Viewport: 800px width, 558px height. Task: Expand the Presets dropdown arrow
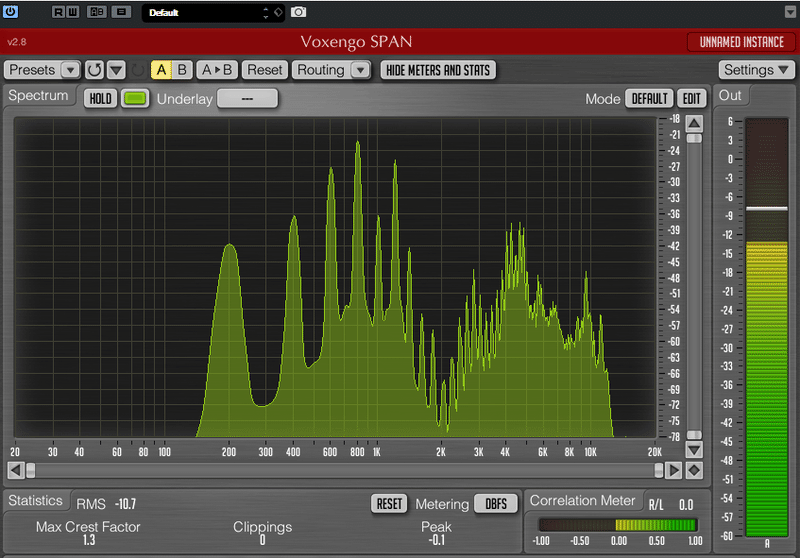coord(70,70)
